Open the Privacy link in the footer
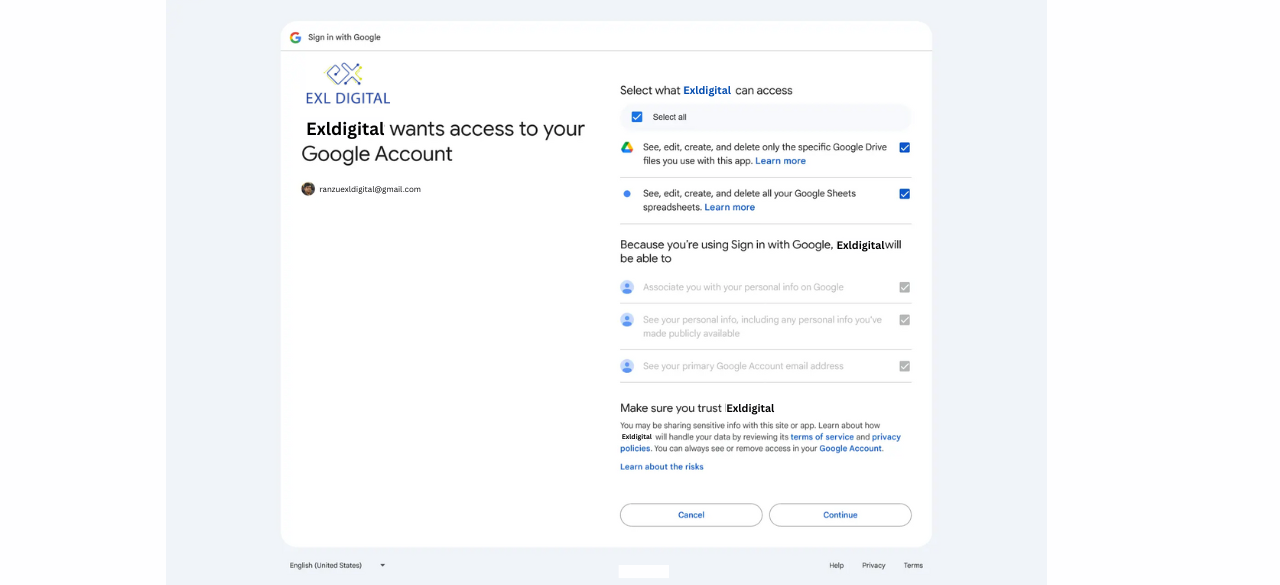 [x=874, y=565]
